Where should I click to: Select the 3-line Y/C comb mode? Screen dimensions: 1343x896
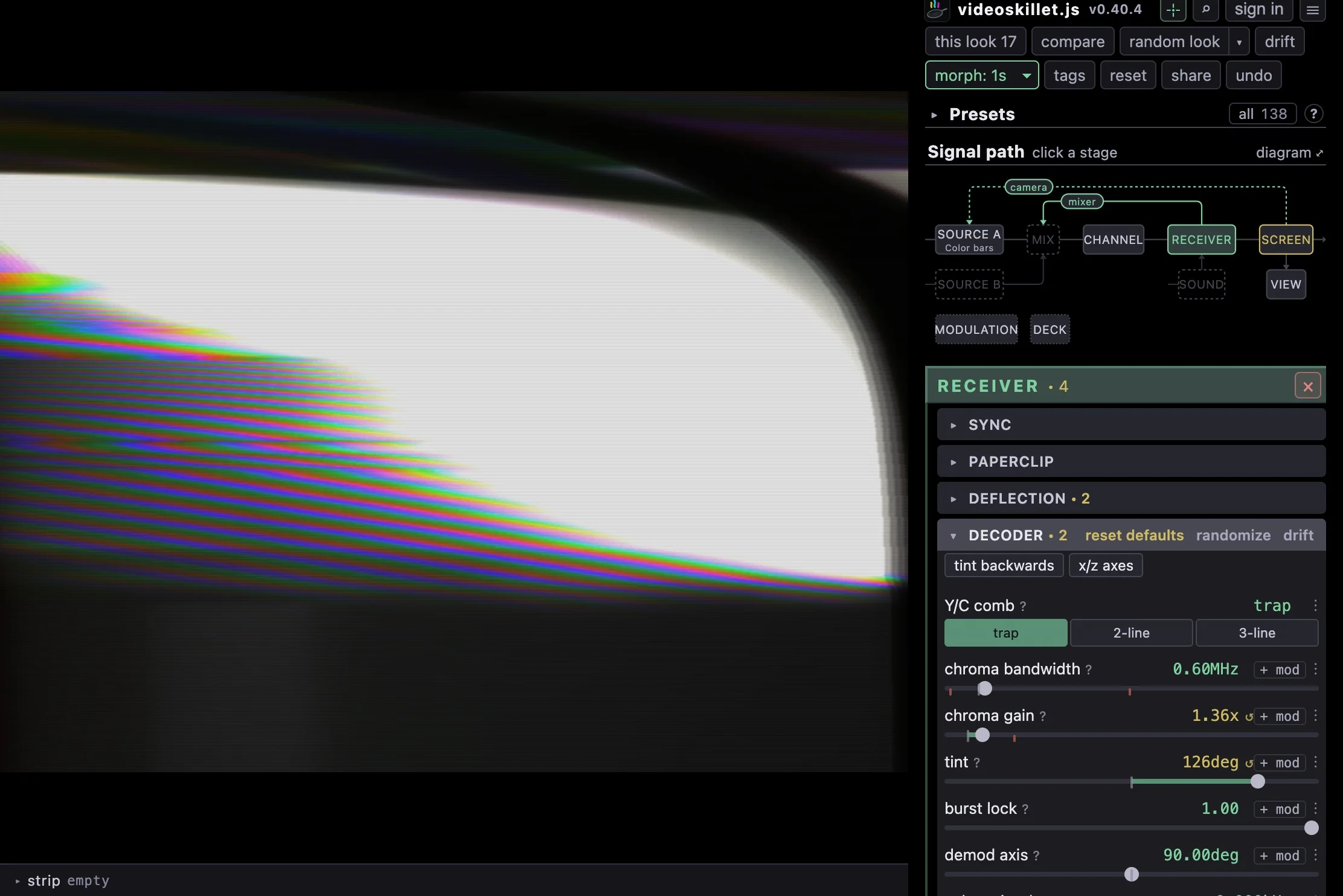[x=1257, y=633]
